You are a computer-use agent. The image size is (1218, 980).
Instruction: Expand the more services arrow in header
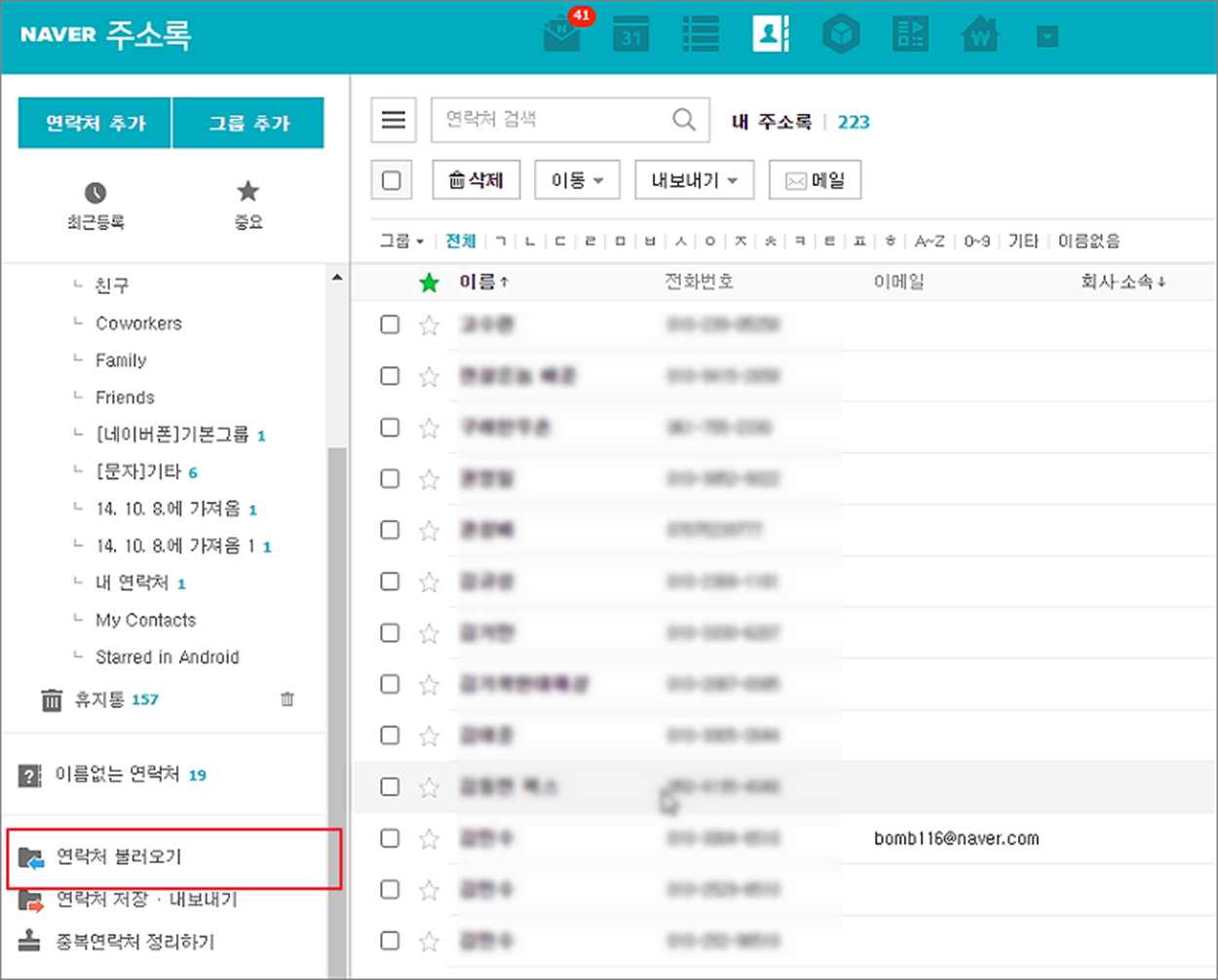click(1047, 37)
